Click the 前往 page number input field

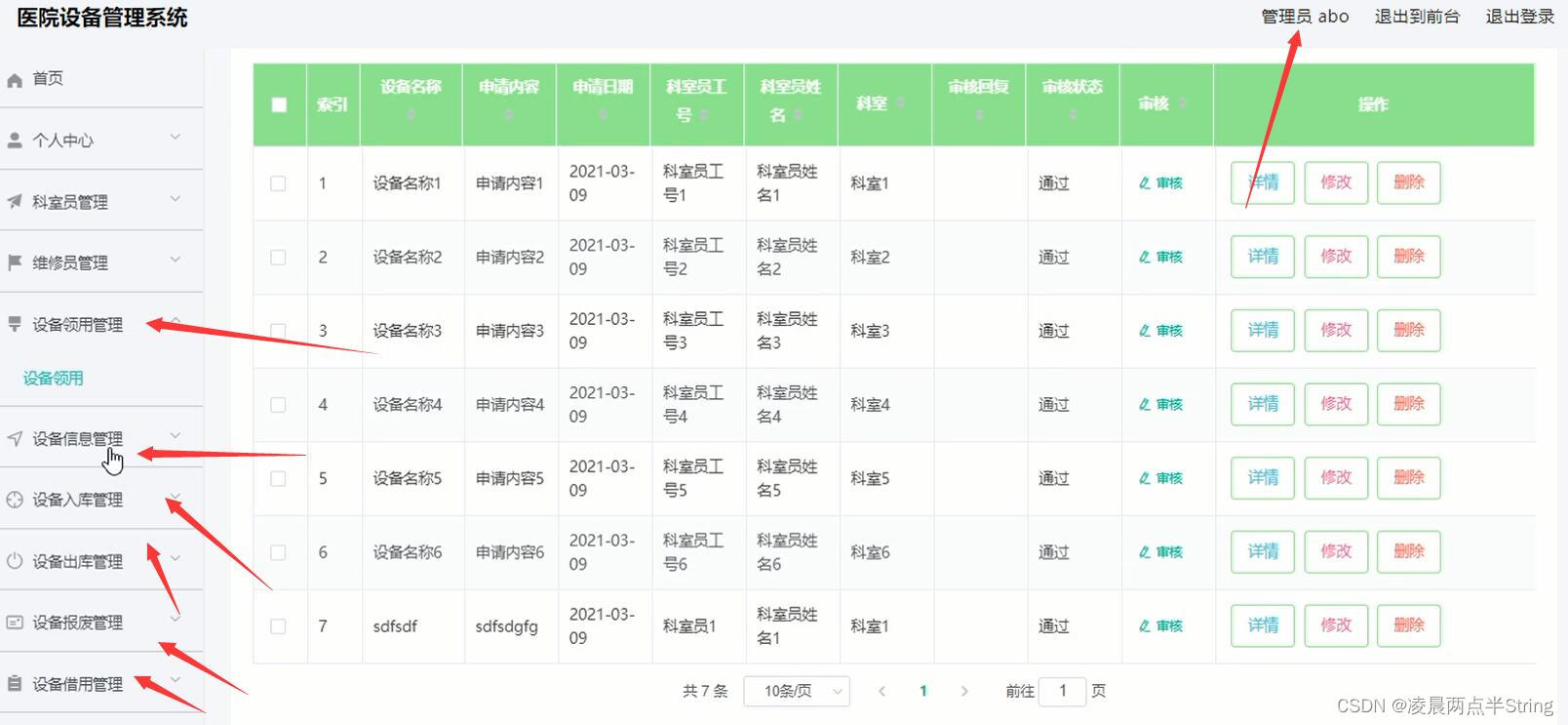[x=1063, y=691]
